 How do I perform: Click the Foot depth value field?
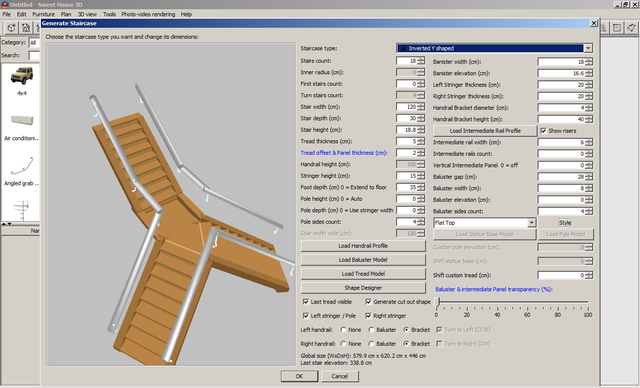(407, 187)
